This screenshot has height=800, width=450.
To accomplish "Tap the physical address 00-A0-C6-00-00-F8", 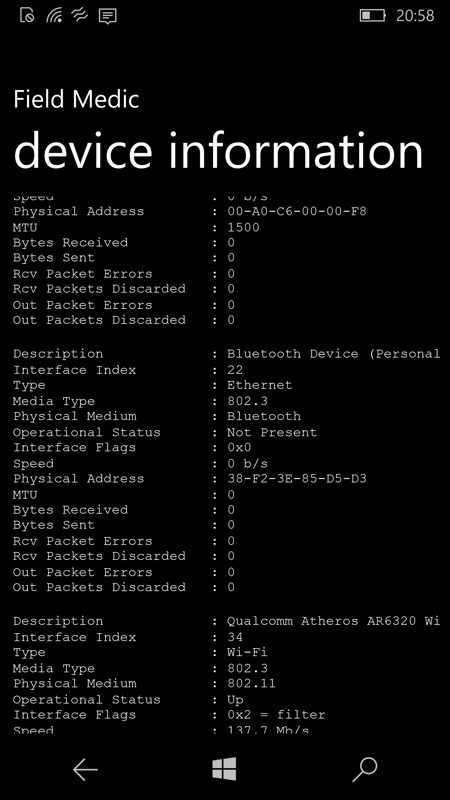I will tap(297, 211).
